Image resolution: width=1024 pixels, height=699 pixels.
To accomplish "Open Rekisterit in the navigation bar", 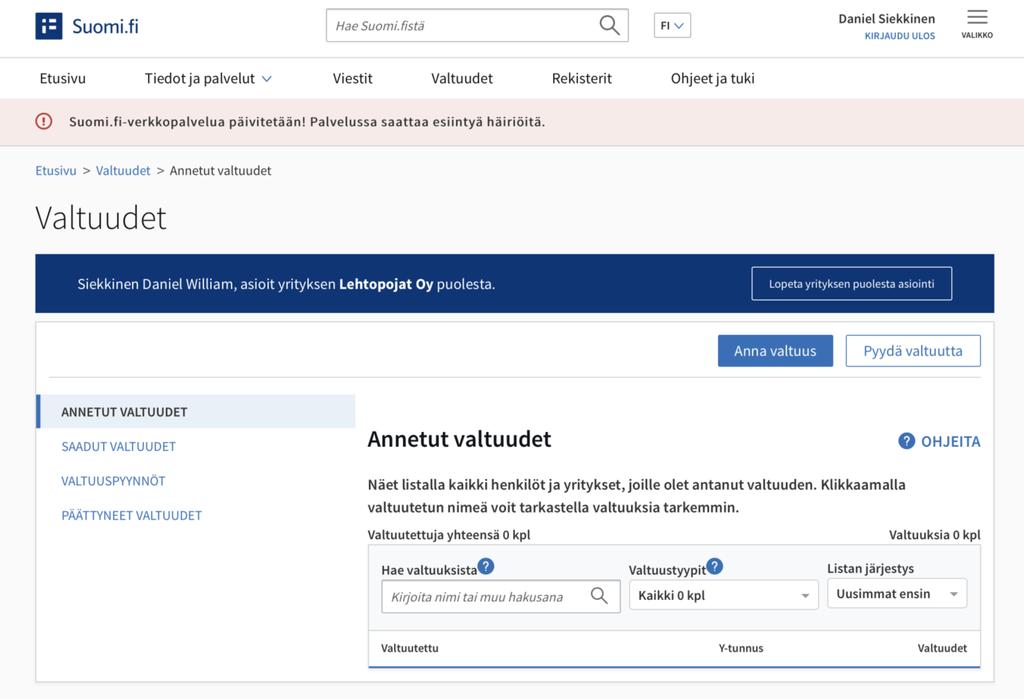I will click(x=582, y=78).
